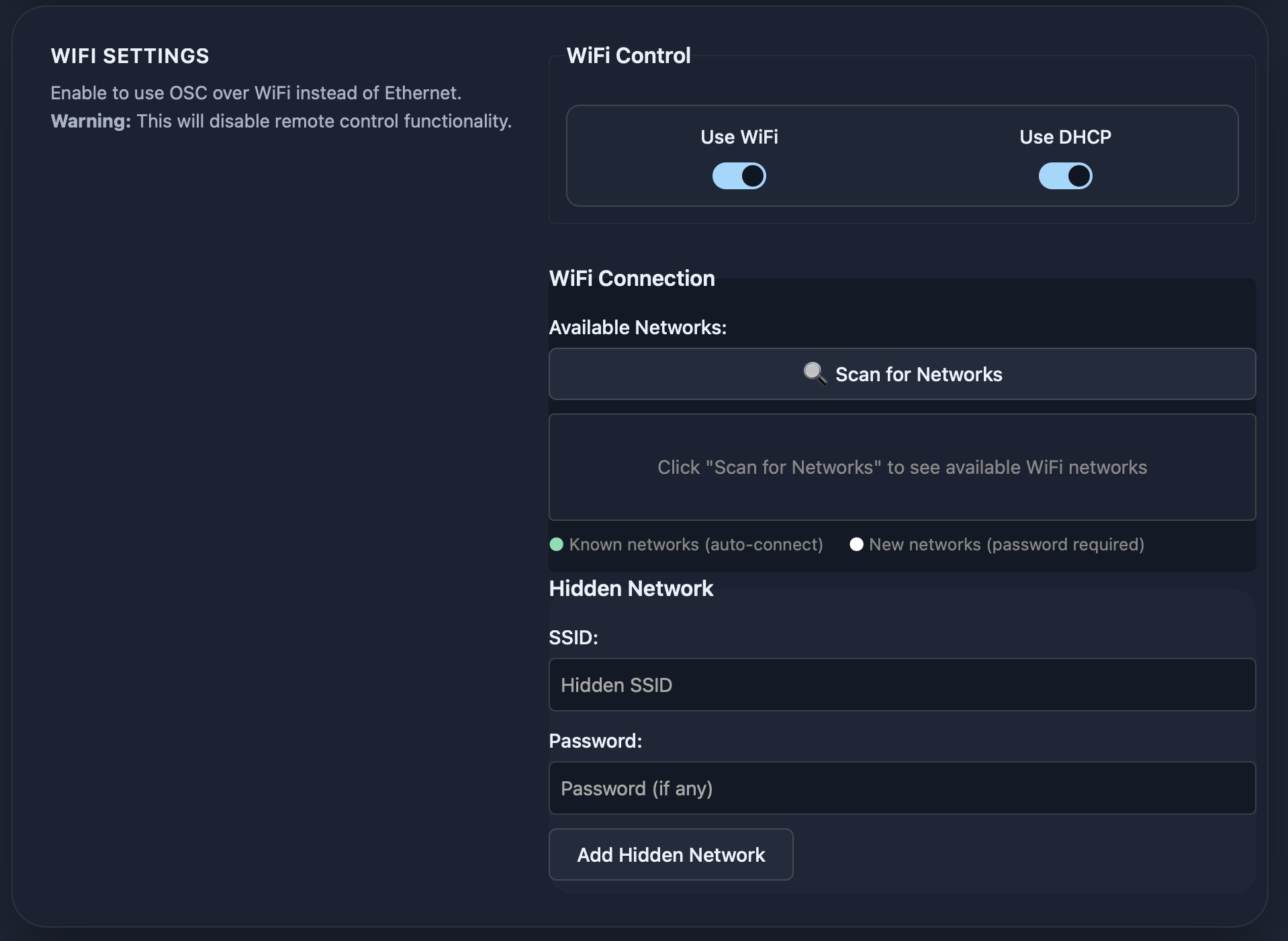Click the Hidden Network section heading
This screenshot has width=1288, height=941.
click(631, 589)
